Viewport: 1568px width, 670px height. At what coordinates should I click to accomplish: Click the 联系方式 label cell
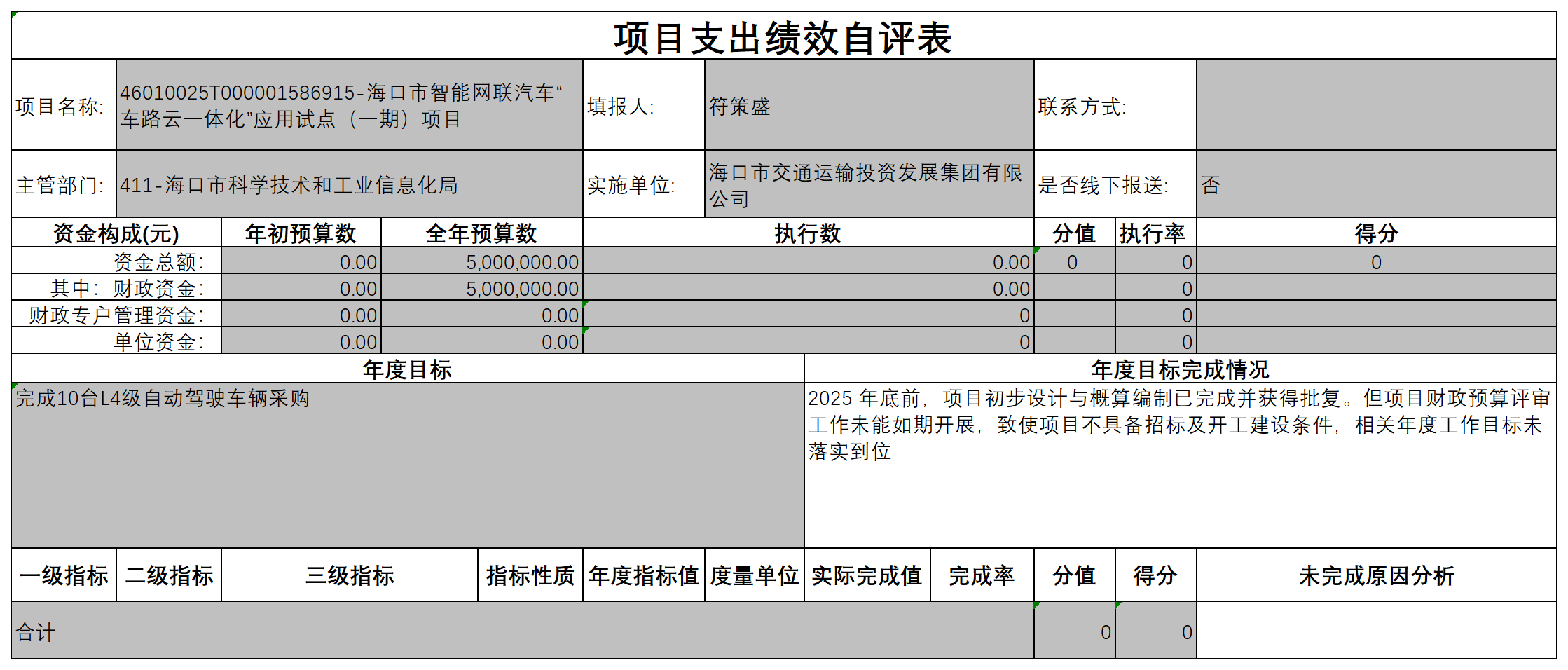click(x=1115, y=104)
